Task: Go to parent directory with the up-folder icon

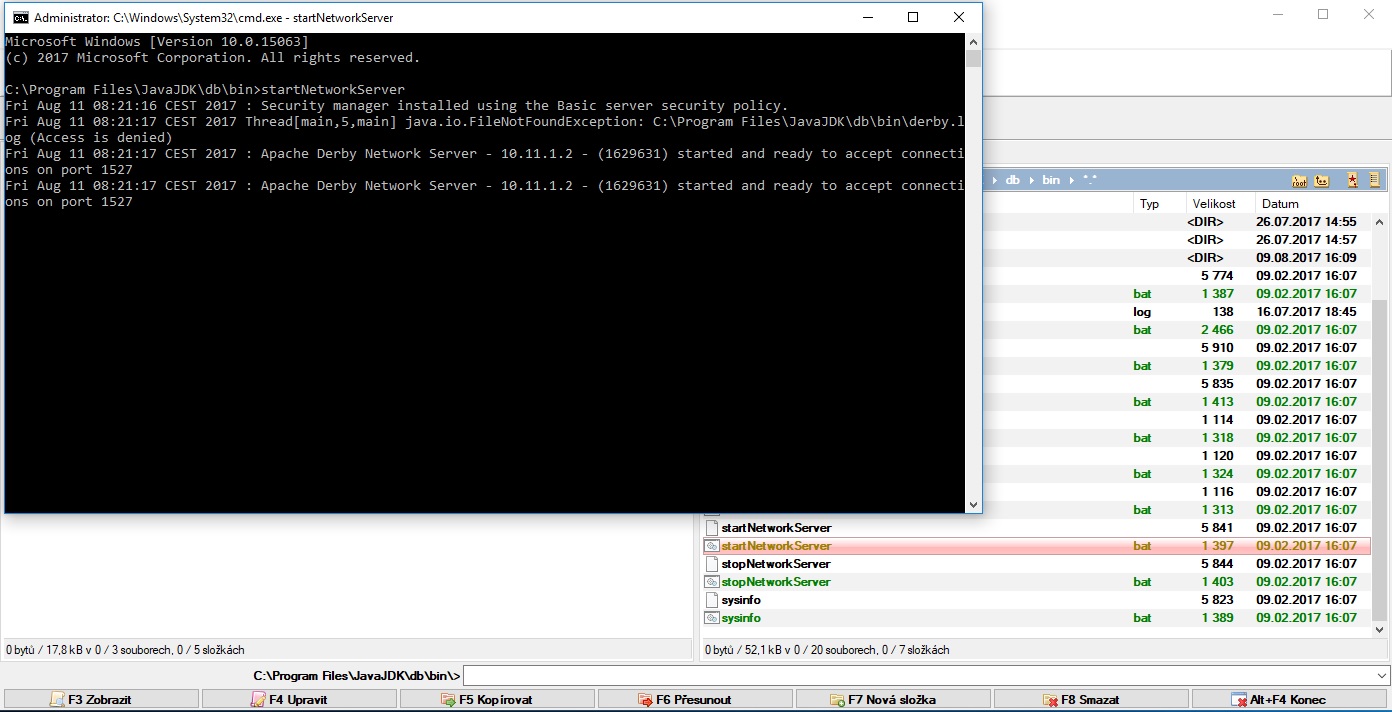Action: 1321,180
